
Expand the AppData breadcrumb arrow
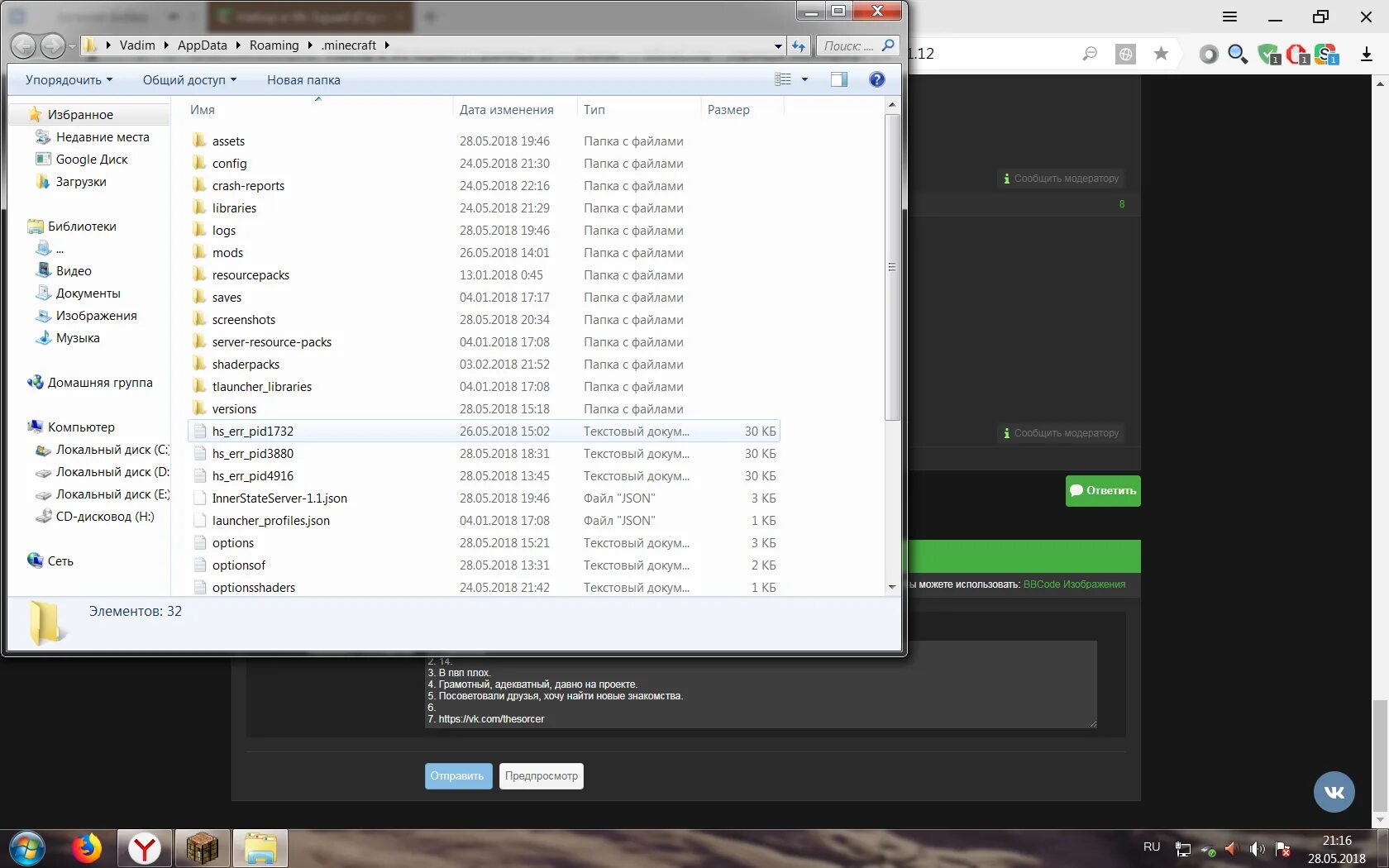tap(238, 45)
